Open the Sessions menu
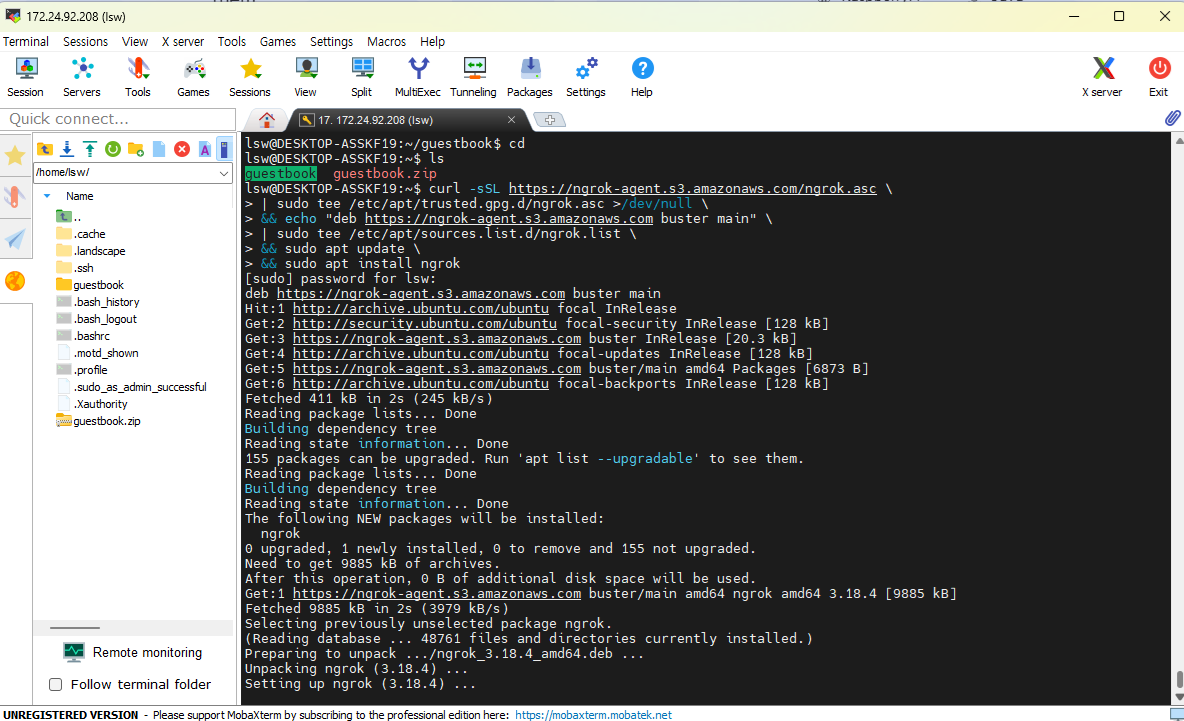The height and width of the screenshot is (721, 1184). tap(85, 42)
